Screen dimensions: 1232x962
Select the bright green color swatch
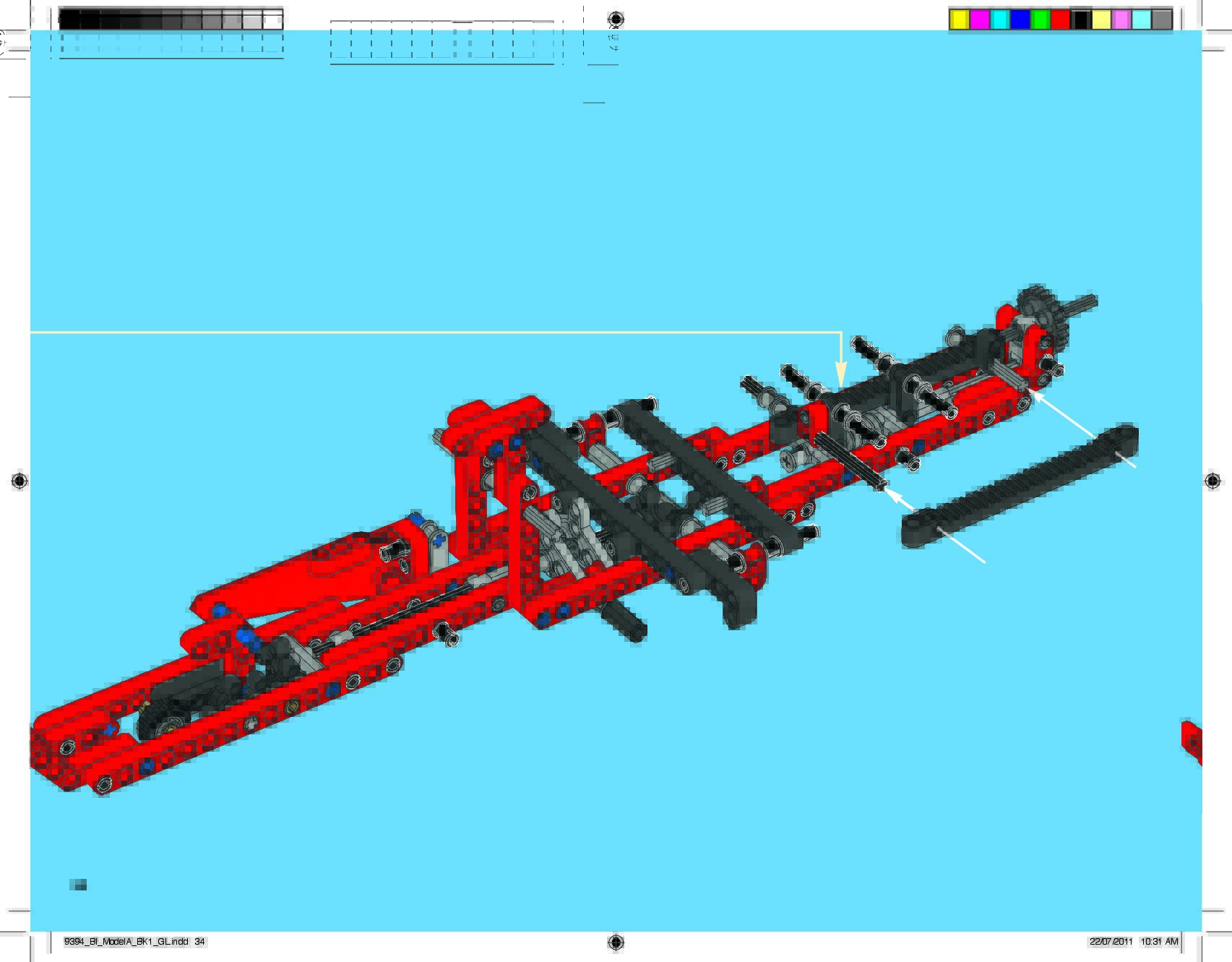click(x=1040, y=20)
